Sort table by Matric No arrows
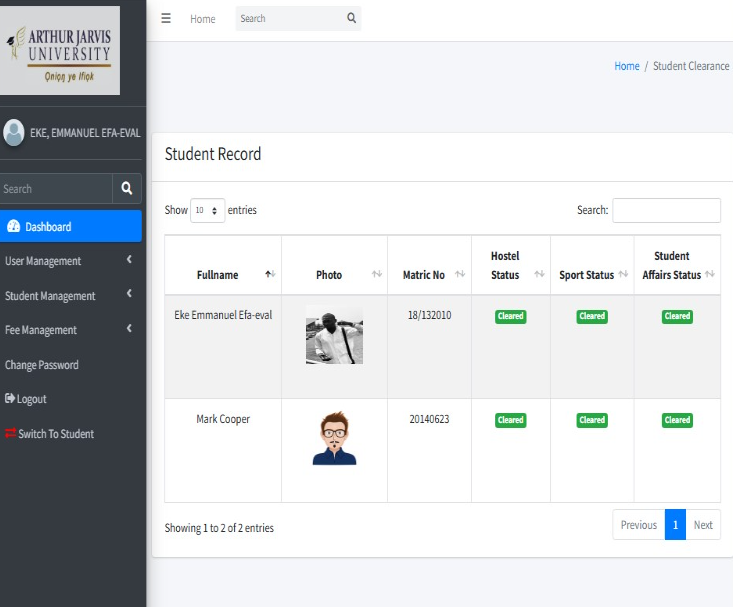This screenshot has width=733, height=610. tap(460, 274)
